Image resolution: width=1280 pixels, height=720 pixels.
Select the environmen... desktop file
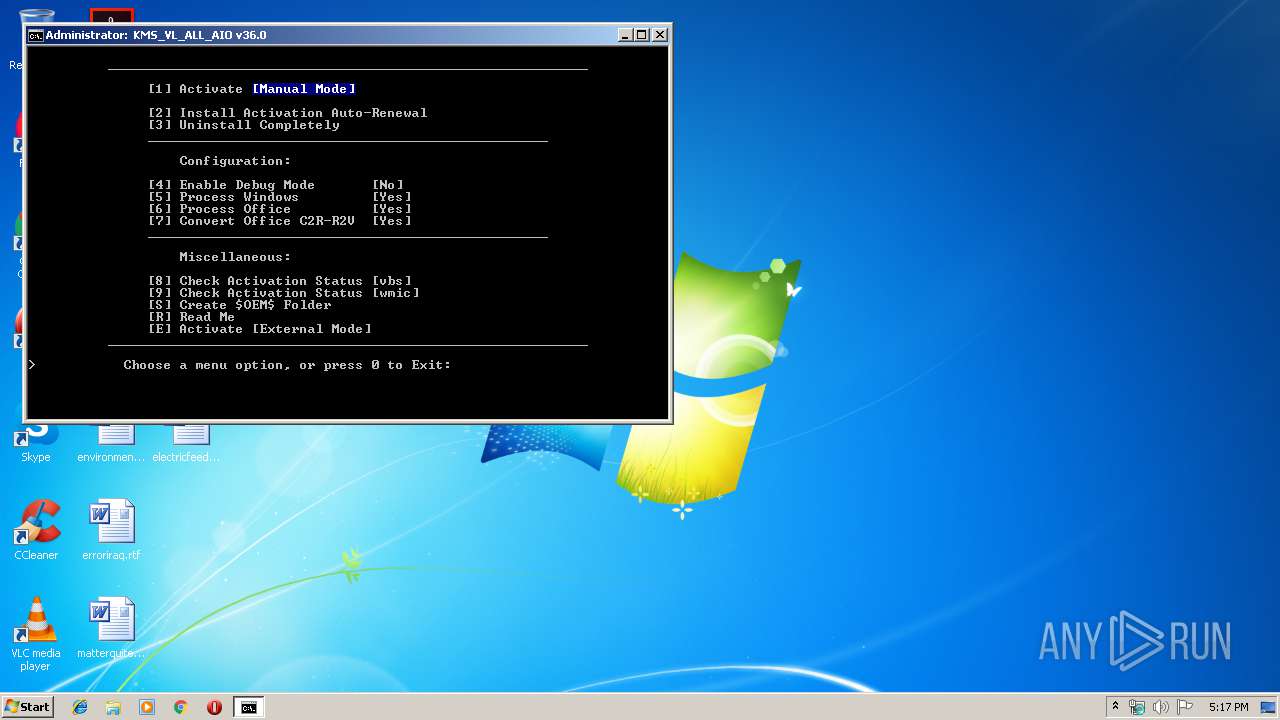point(111,442)
